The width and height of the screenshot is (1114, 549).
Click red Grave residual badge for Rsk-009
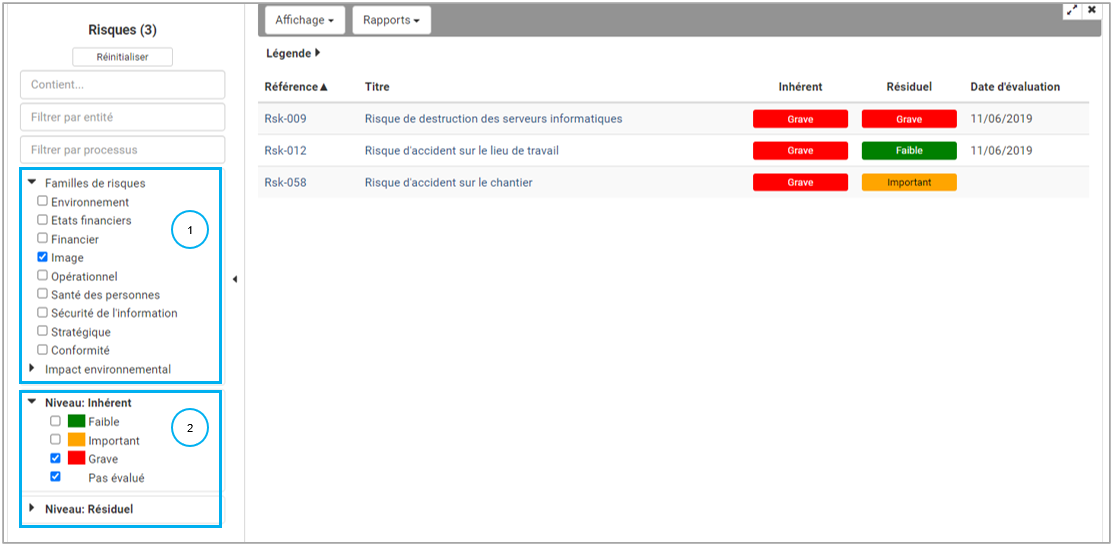[909, 119]
